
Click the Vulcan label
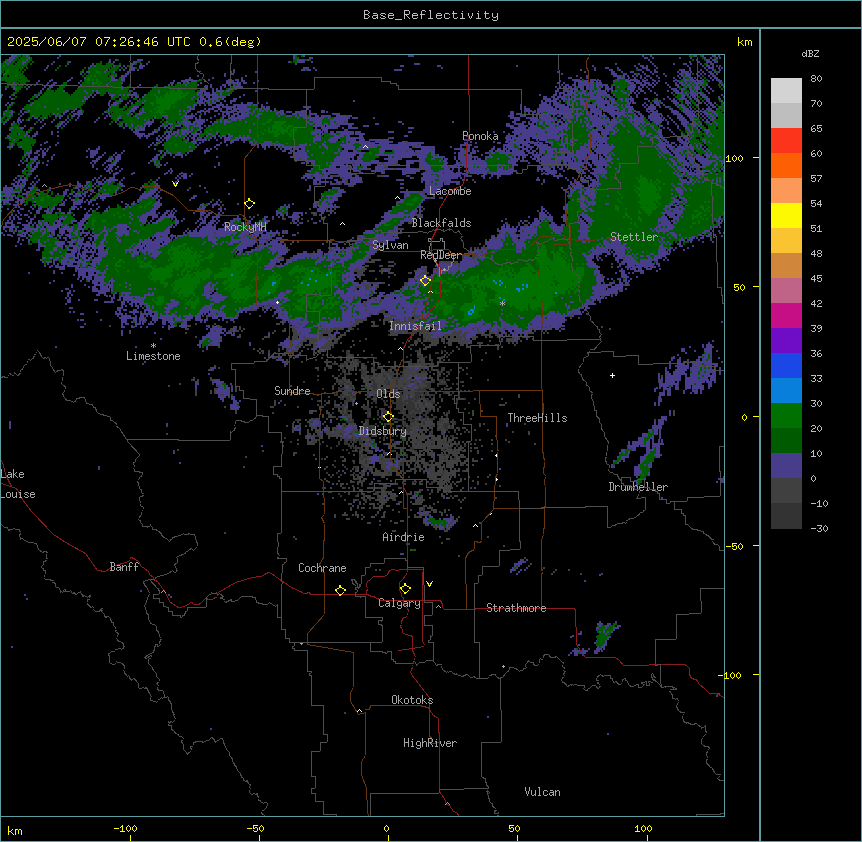coord(543,792)
